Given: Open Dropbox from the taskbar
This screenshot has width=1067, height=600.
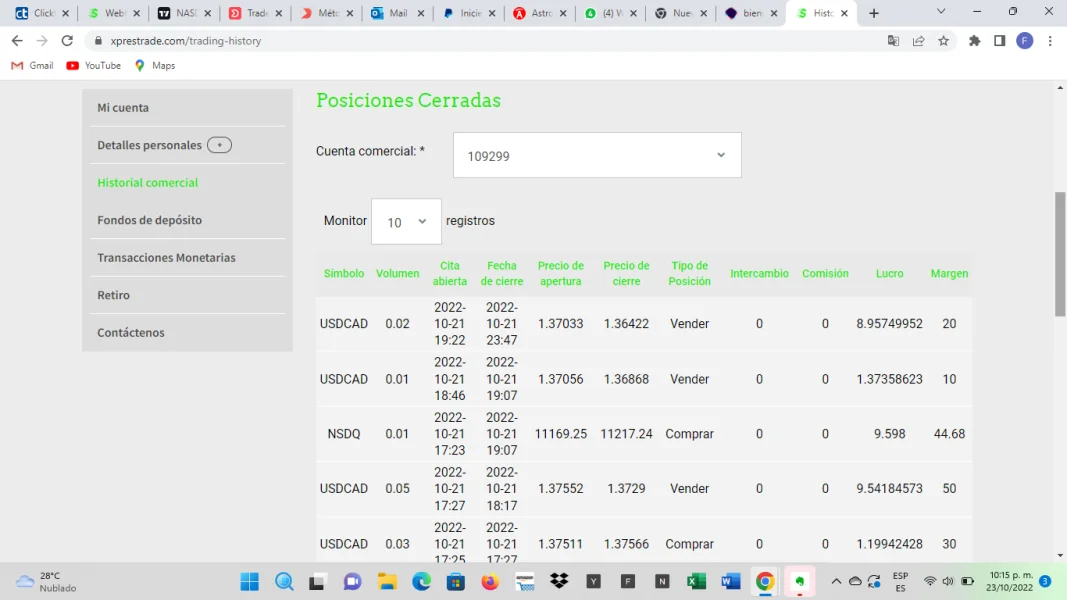Looking at the screenshot, I should [559, 581].
